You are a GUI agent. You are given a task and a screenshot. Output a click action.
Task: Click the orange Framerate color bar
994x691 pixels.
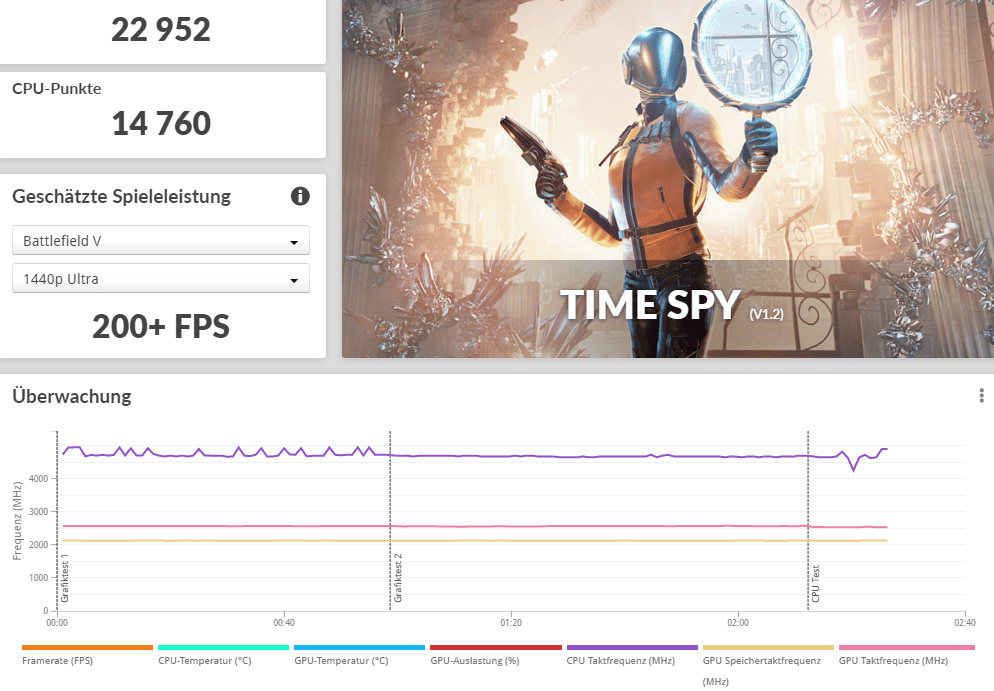87,647
